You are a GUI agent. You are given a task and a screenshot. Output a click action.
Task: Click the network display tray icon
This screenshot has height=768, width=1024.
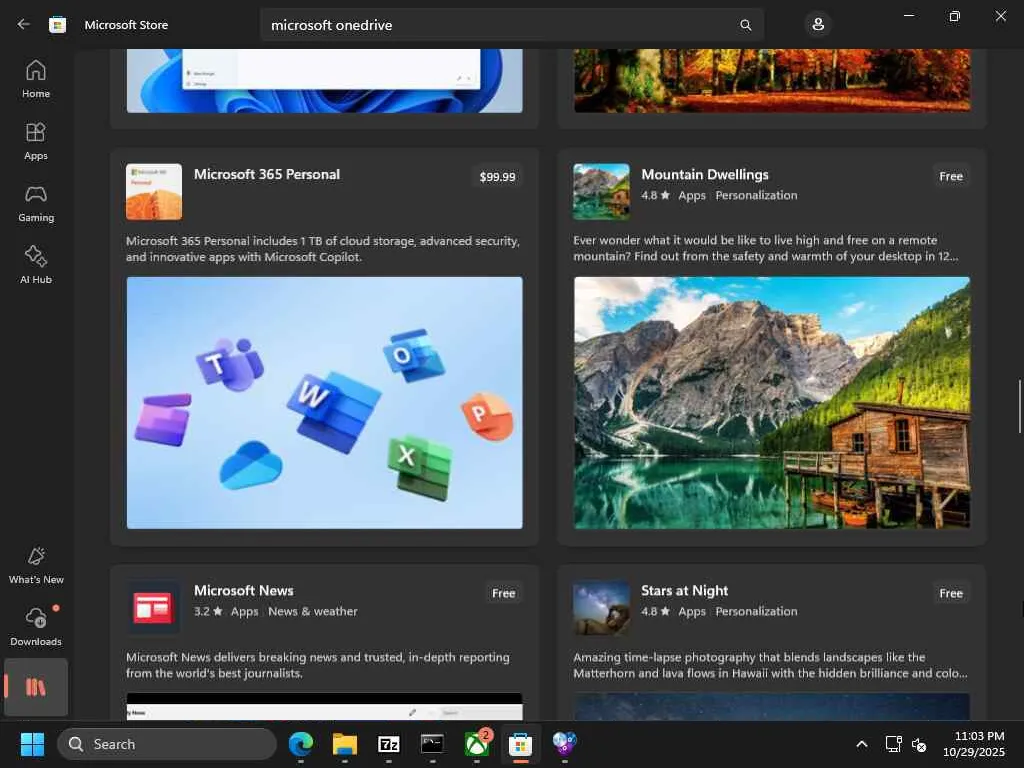[893, 744]
